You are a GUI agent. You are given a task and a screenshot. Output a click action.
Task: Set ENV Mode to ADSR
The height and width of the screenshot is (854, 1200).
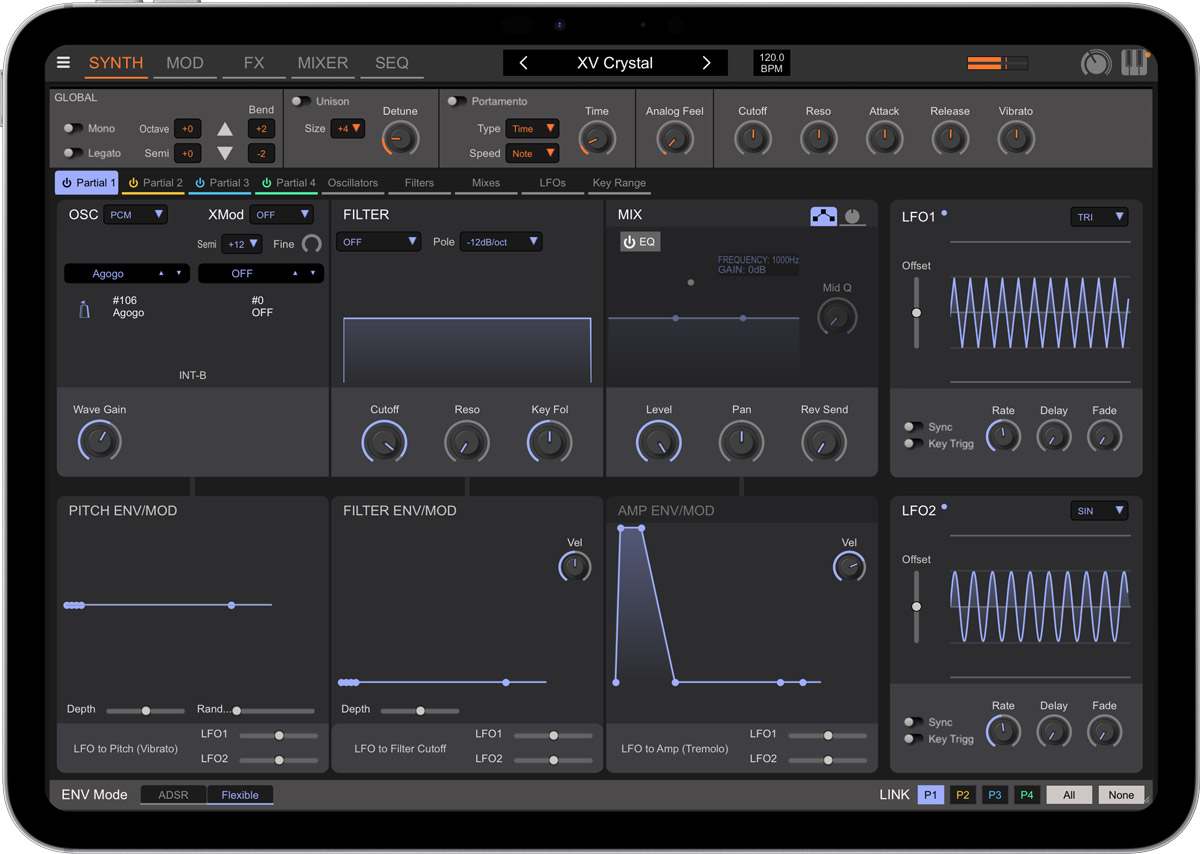tap(173, 794)
